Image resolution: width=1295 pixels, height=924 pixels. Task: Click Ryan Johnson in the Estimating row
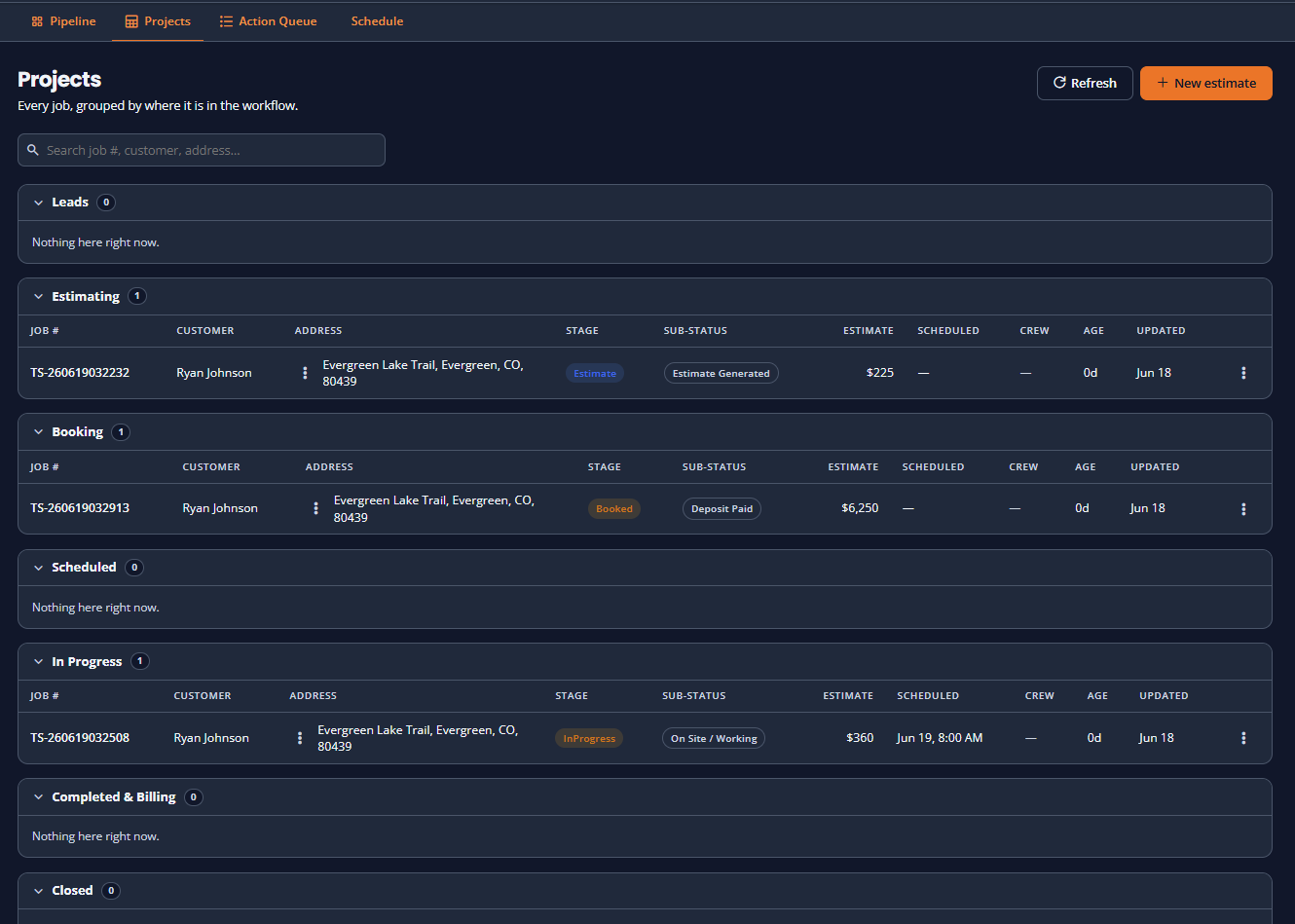tap(214, 373)
